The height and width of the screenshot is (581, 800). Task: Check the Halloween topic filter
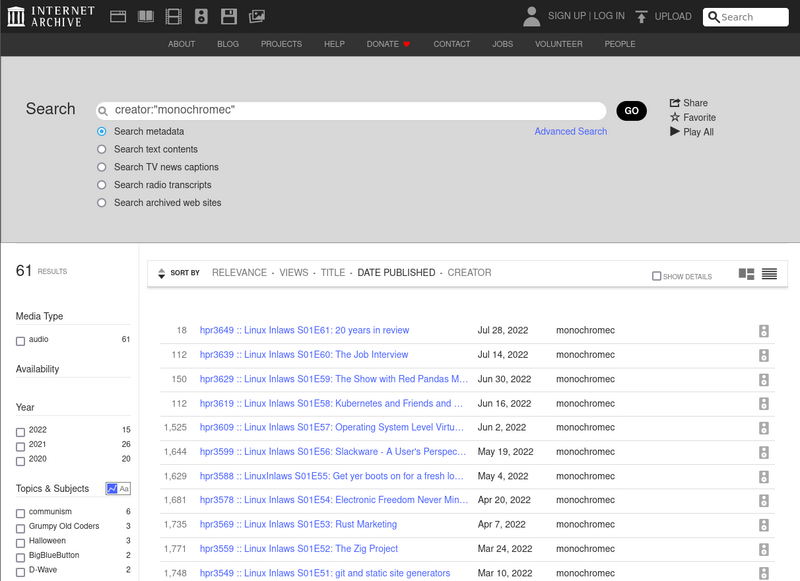click(20, 543)
